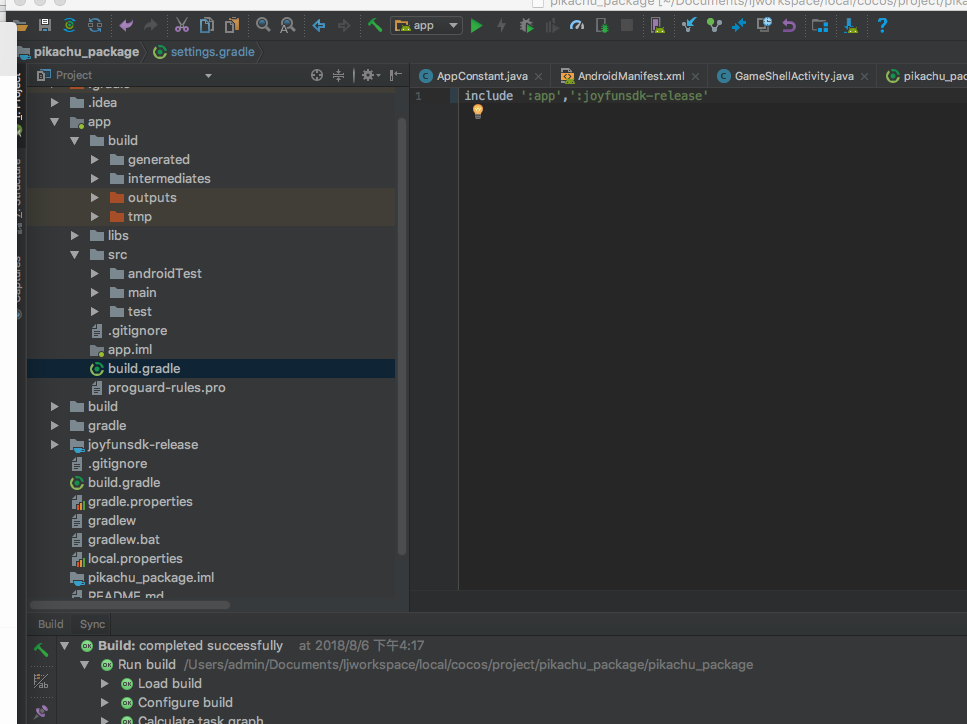Image resolution: width=967 pixels, height=724 pixels.
Task: Select the main folder in the tree
Action: (x=142, y=292)
